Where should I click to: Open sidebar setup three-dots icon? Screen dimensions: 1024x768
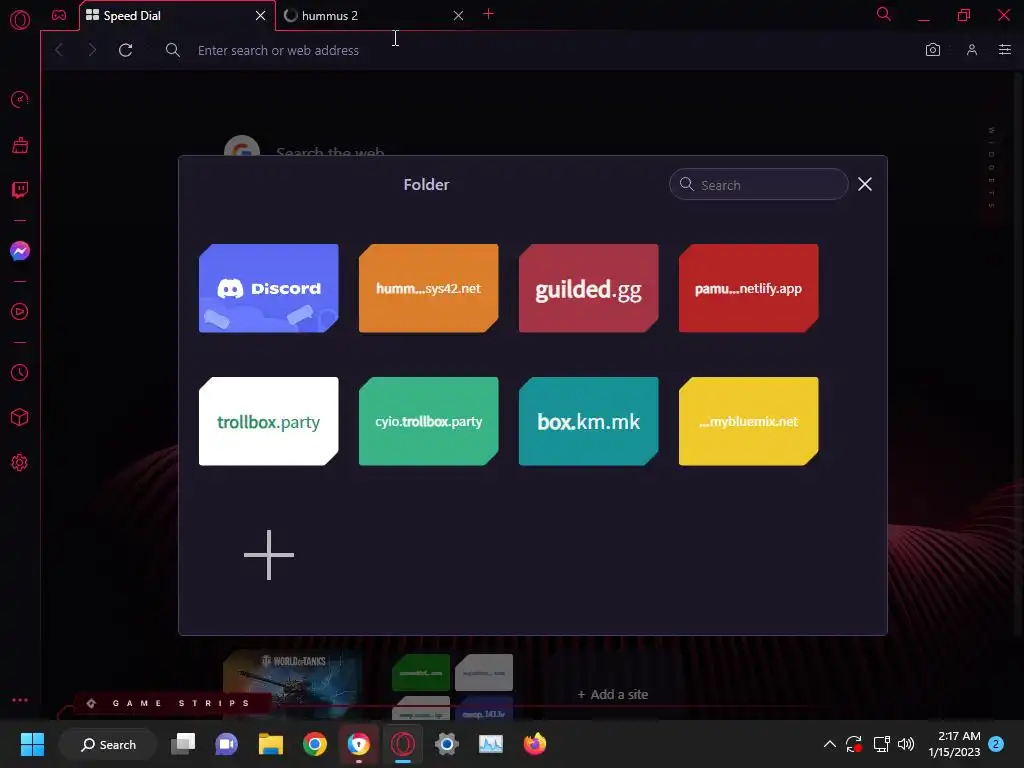pyautogui.click(x=20, y=700)
